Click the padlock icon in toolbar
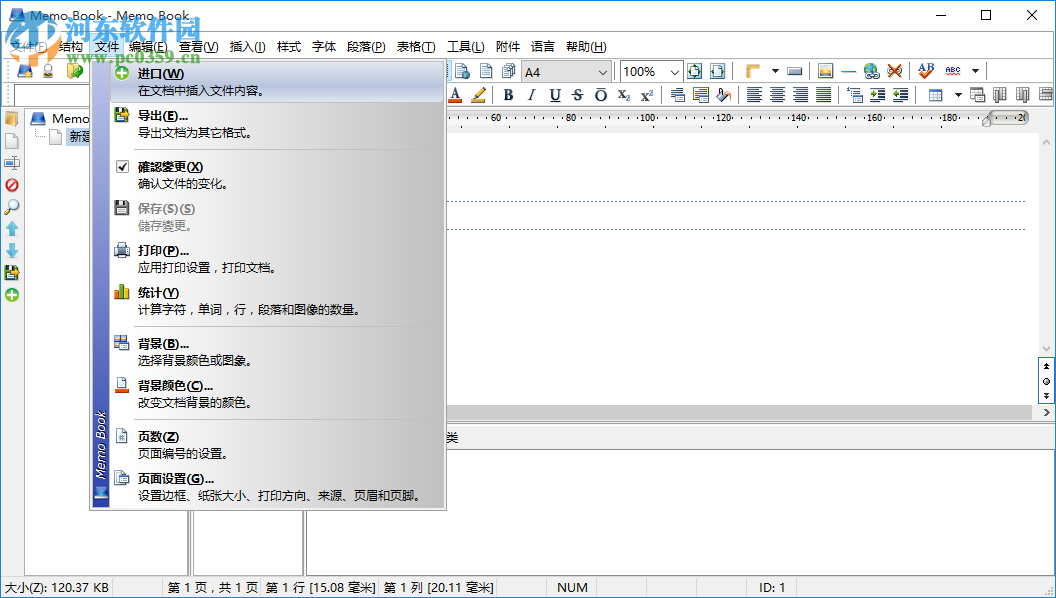The image size is (1056, 598). coord(48,71)
